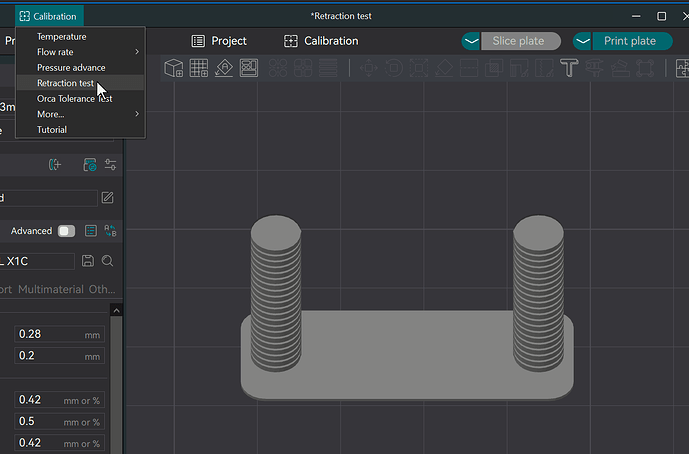Select the Assemble tool with corner brackets

click(x=645, y=68)
